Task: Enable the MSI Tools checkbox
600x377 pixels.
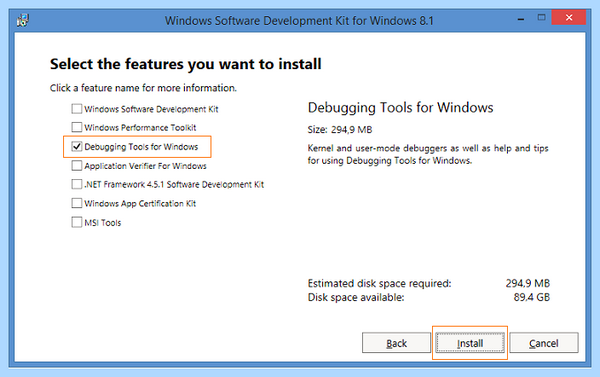Action: click(x=77, y=222)
